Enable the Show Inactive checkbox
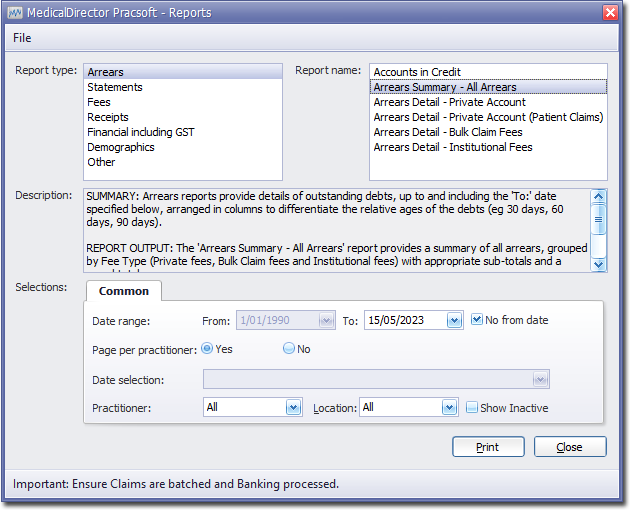This screenshot has width=631, height=511. pos(472,407)
